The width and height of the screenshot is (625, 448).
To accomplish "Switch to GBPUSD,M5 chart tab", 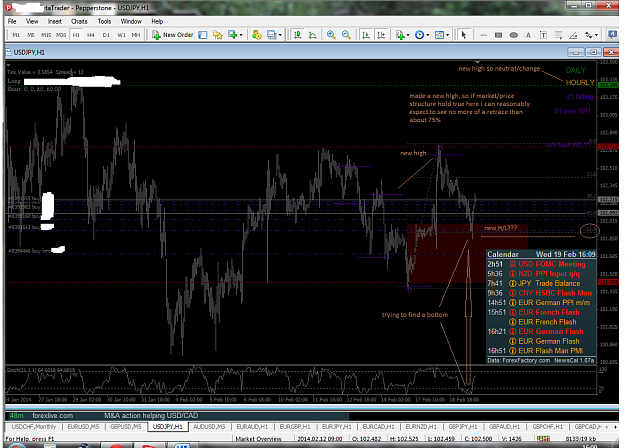I will tap(126, 426).
